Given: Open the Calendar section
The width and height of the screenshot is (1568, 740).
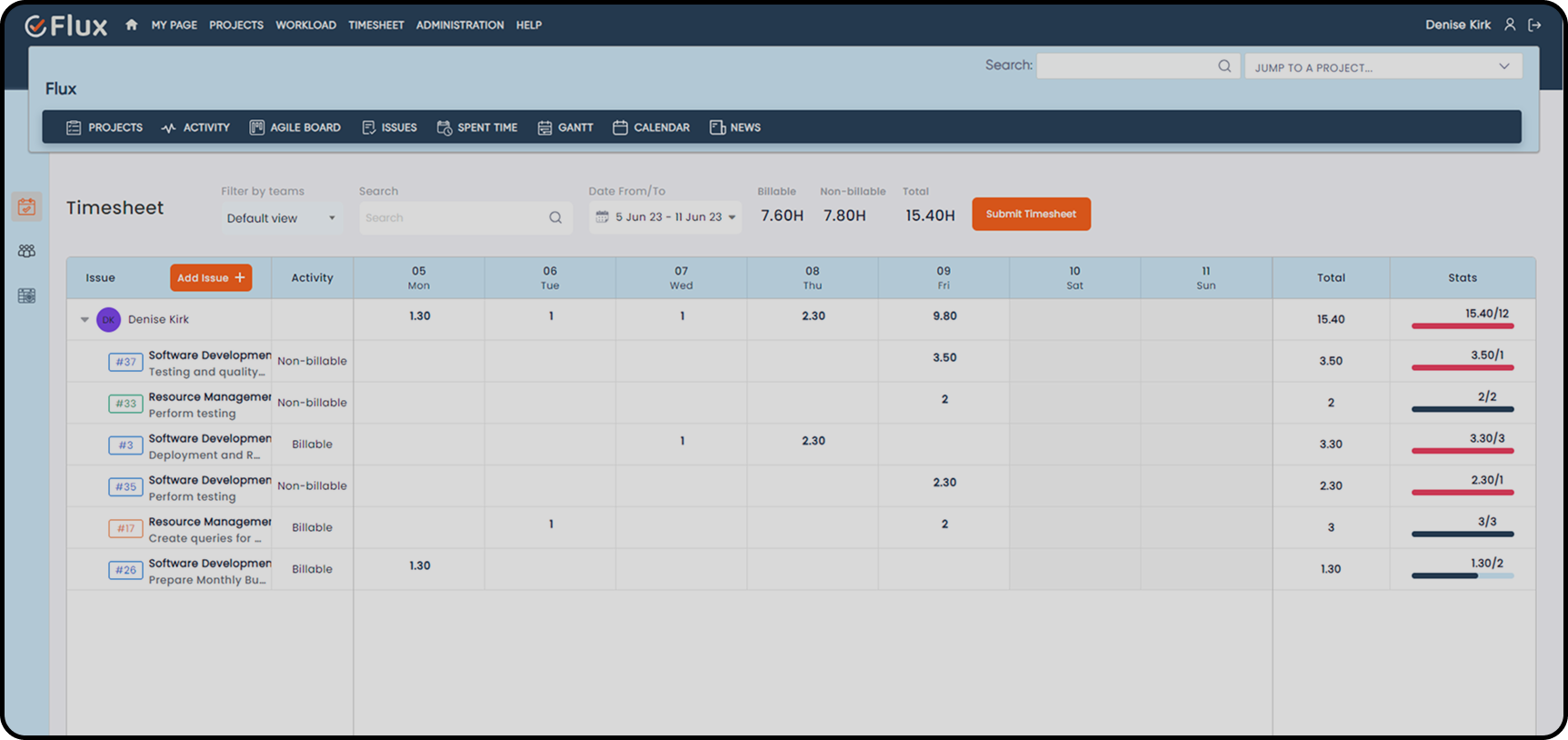Looking at the screenshot, I should click(x=651, y=127).
